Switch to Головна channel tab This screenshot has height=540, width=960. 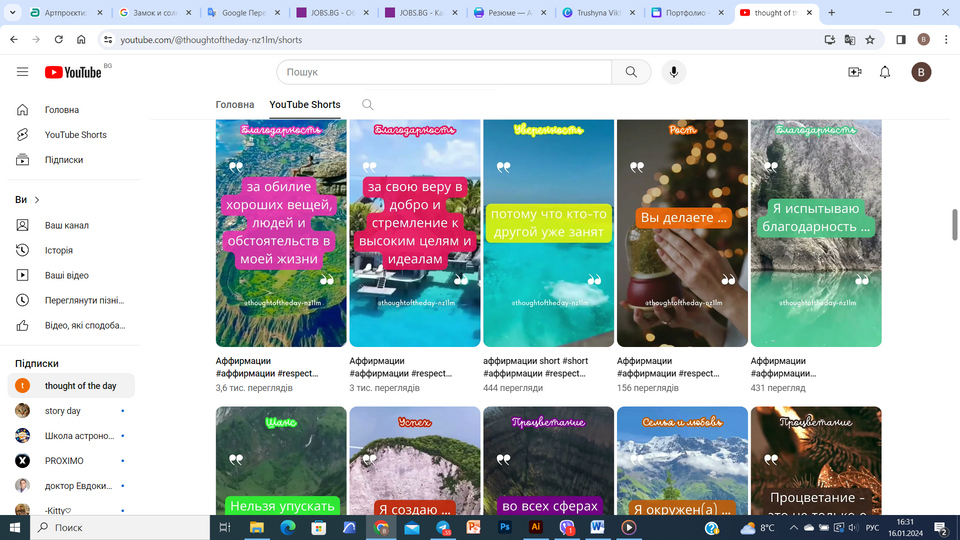pyautogui.click(x=234, y=105)
